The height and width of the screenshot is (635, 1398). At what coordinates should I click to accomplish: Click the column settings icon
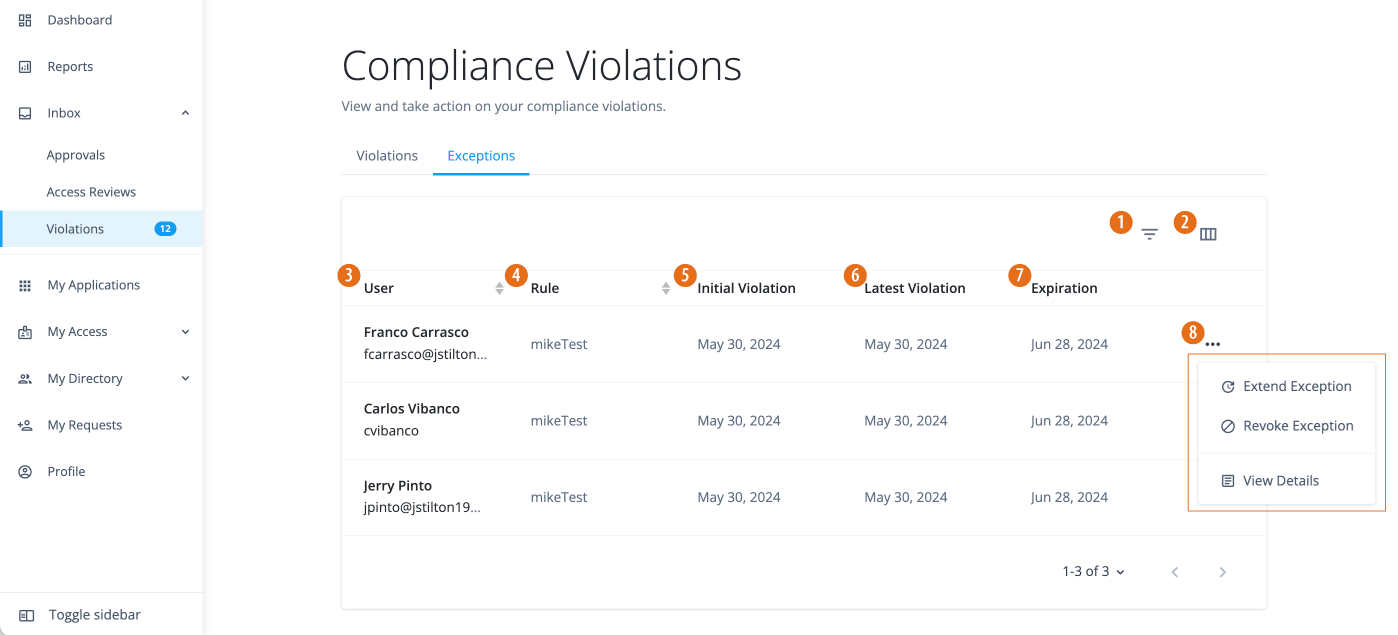tap(1208, 233)
